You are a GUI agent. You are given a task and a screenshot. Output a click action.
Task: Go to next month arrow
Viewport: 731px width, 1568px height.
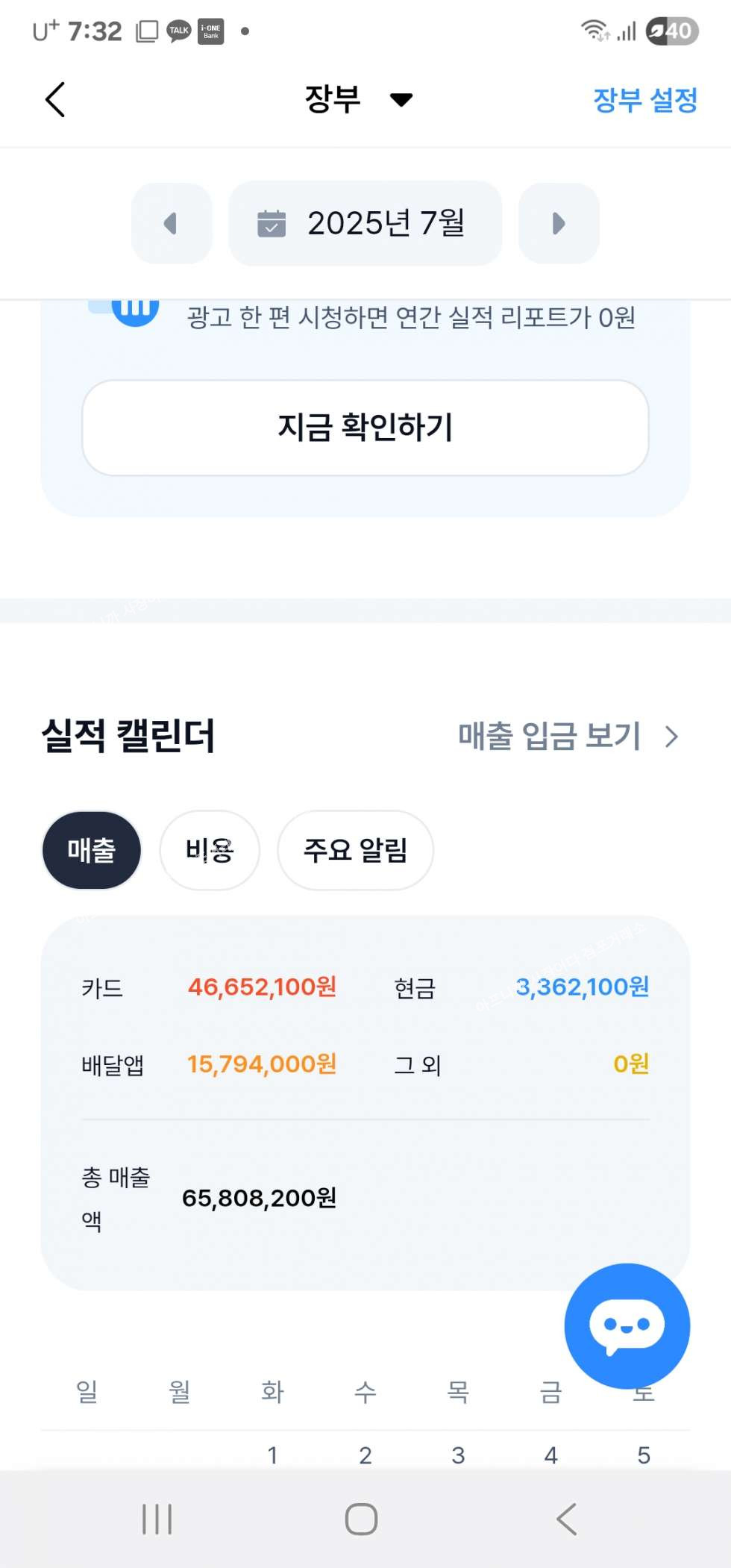(x=558, y=223)
